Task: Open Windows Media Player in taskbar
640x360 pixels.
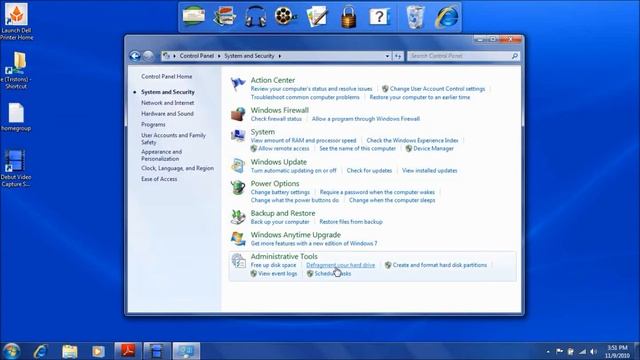Action: (98, 351)
